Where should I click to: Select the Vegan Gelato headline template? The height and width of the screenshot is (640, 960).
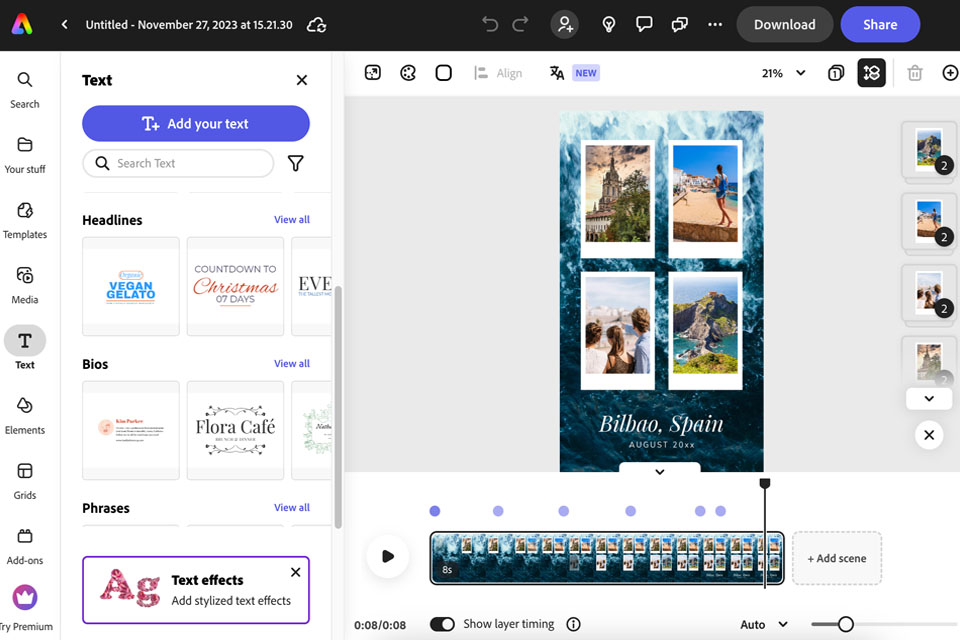[131, 286]
